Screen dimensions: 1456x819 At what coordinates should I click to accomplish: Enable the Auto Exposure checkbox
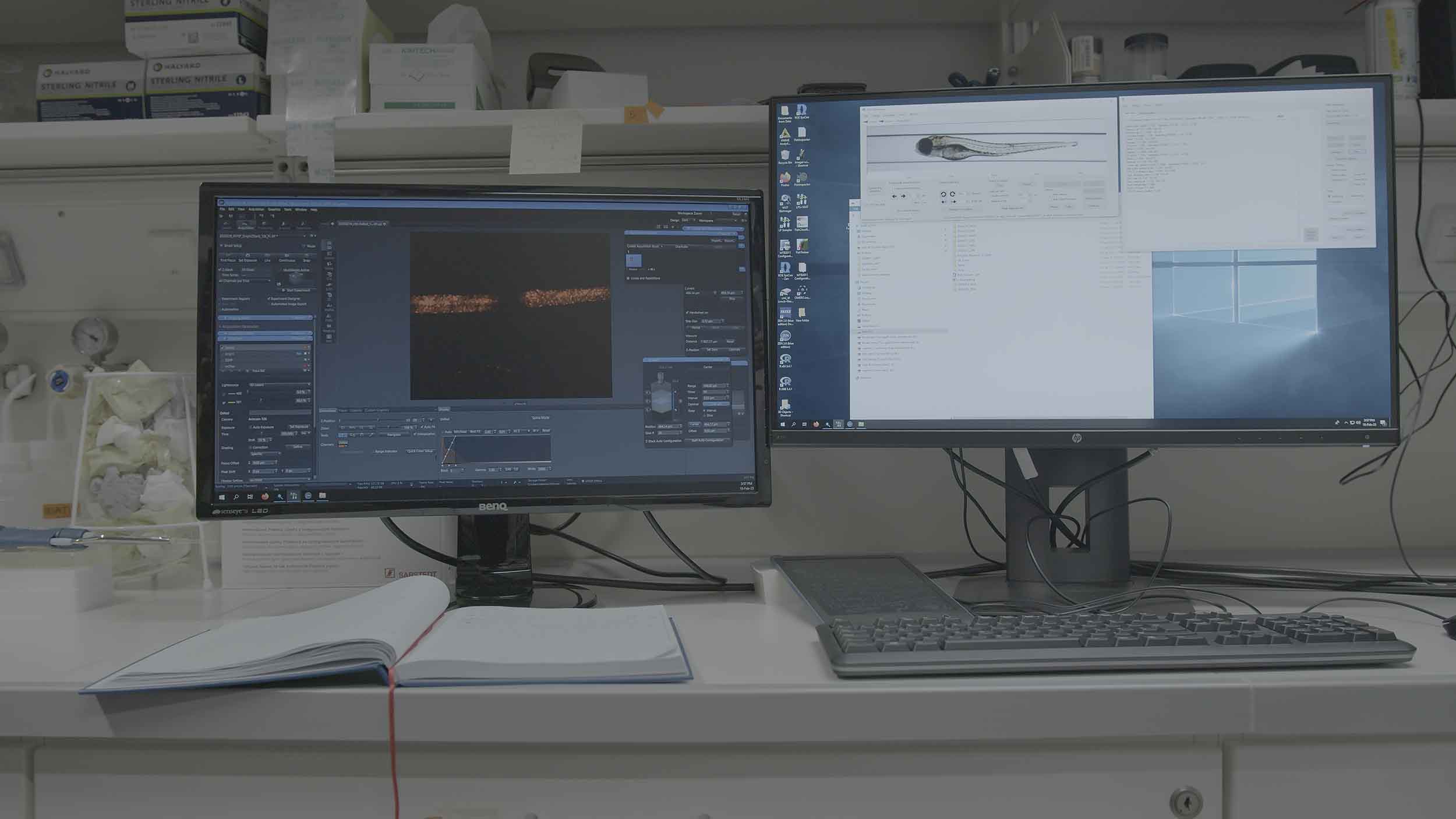click(x=250, y=427)
